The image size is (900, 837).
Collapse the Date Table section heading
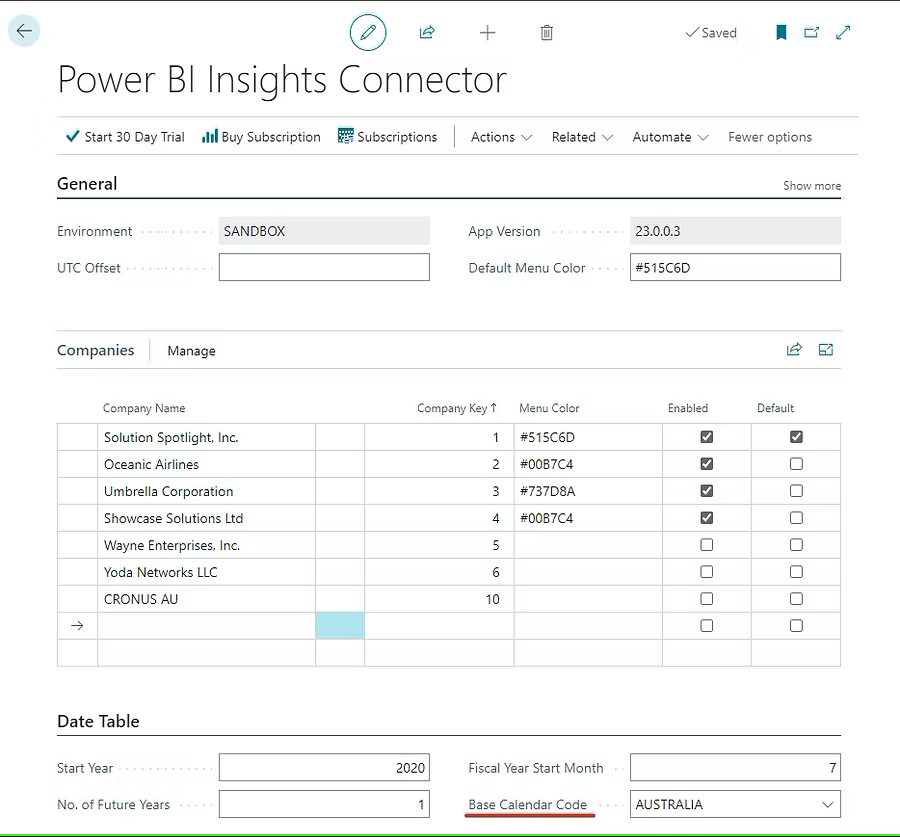(x=98, y=721)
